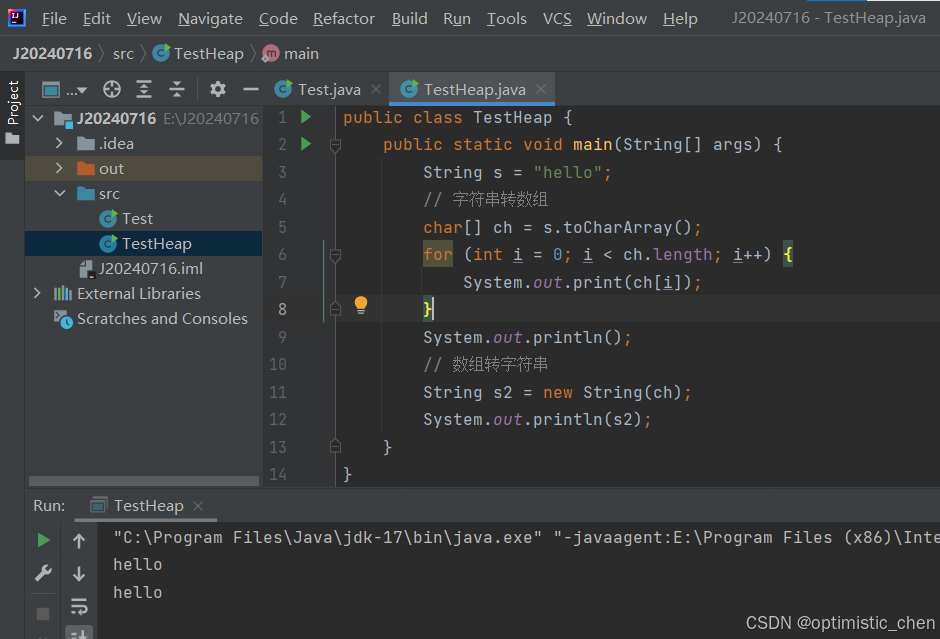
Task: Expand the .idea folder
Action: (59, 143)
